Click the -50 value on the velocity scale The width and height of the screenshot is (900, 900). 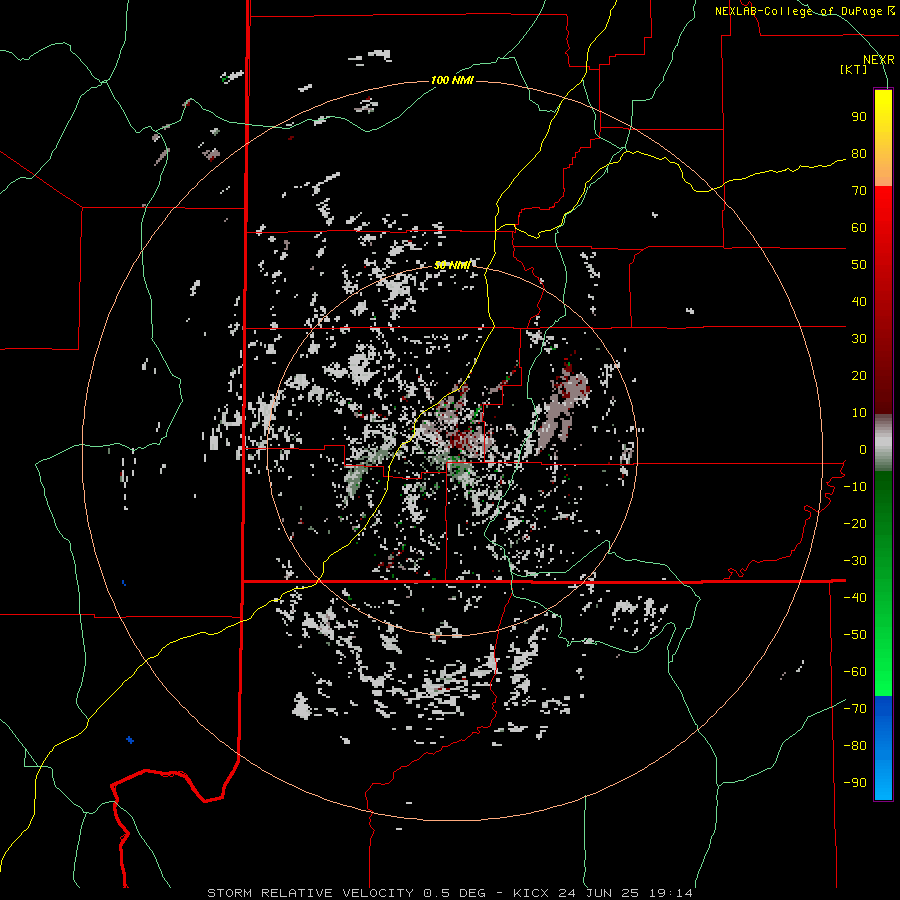click(x=855, y=635)
